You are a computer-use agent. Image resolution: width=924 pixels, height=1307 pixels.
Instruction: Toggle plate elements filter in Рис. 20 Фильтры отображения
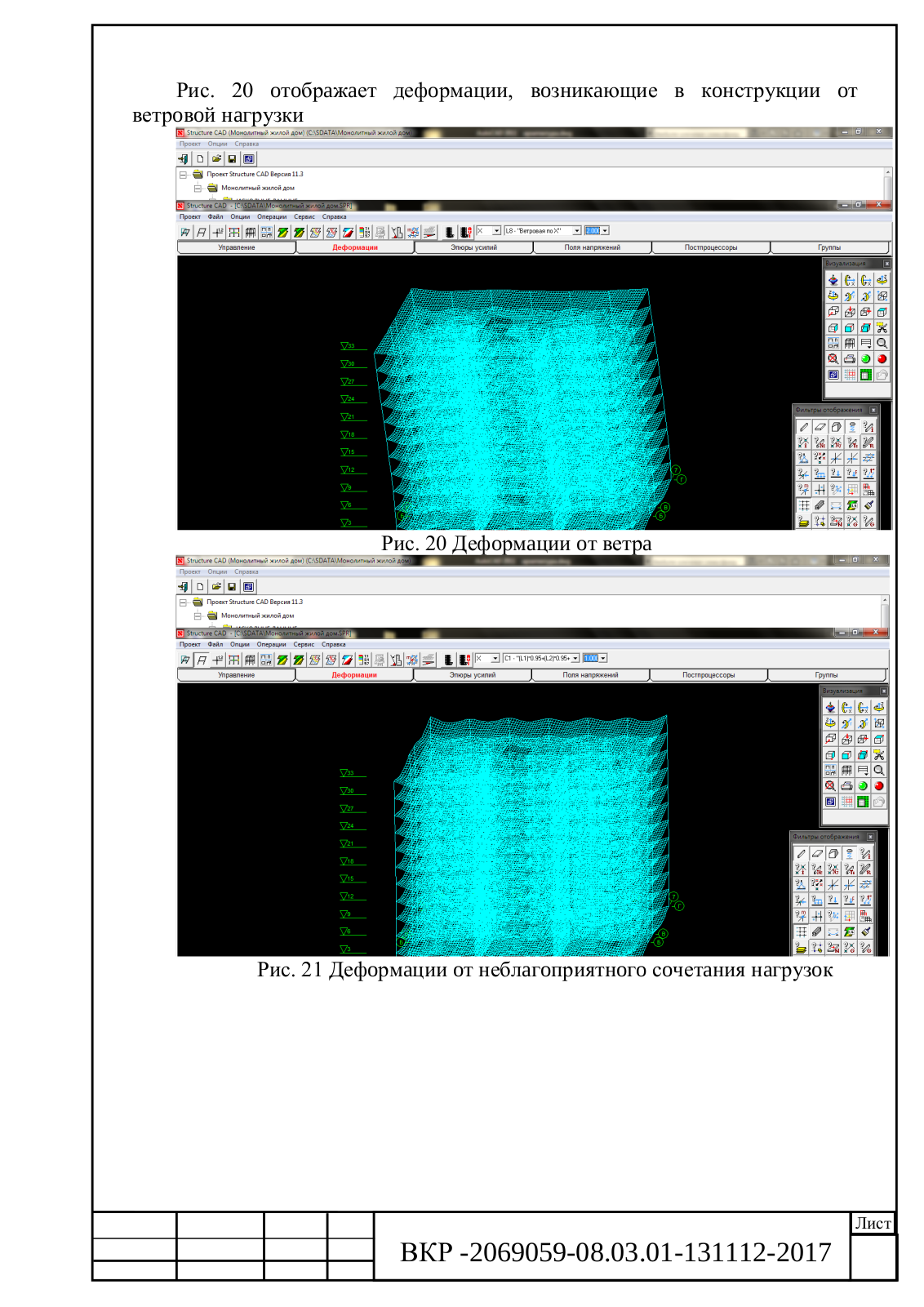[820, 427]
